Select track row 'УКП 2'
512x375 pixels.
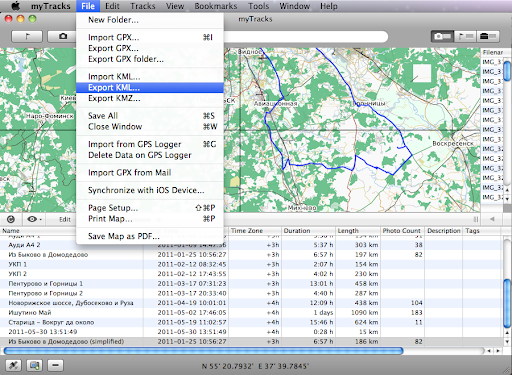(x=251, y=274)
